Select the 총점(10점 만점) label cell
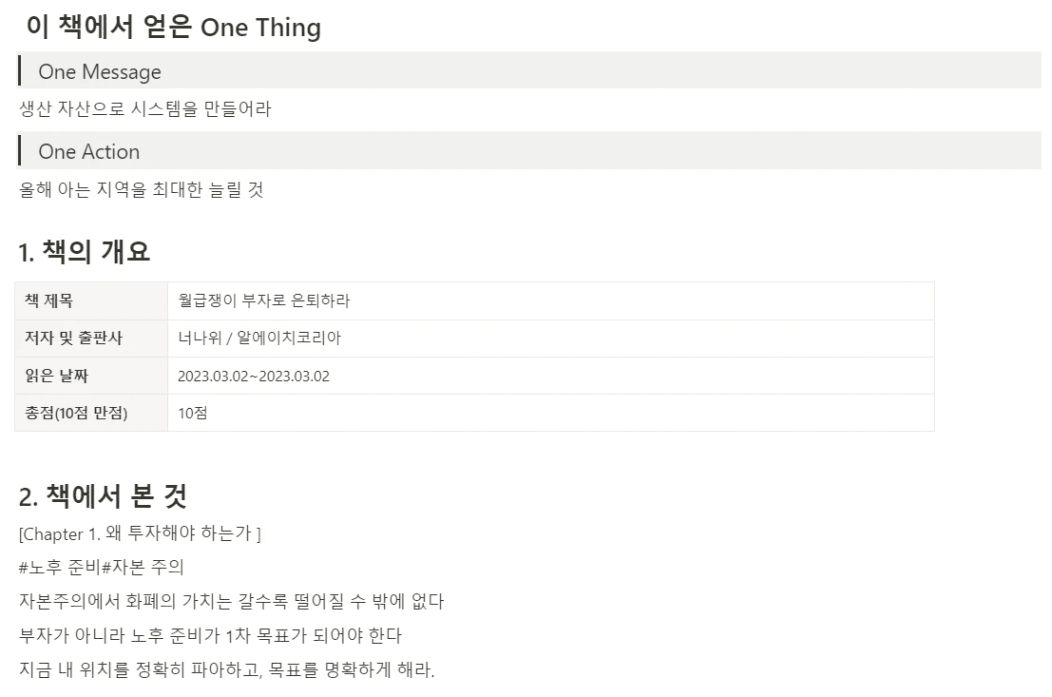This screenshot has height=697, width=1052. 91,413
